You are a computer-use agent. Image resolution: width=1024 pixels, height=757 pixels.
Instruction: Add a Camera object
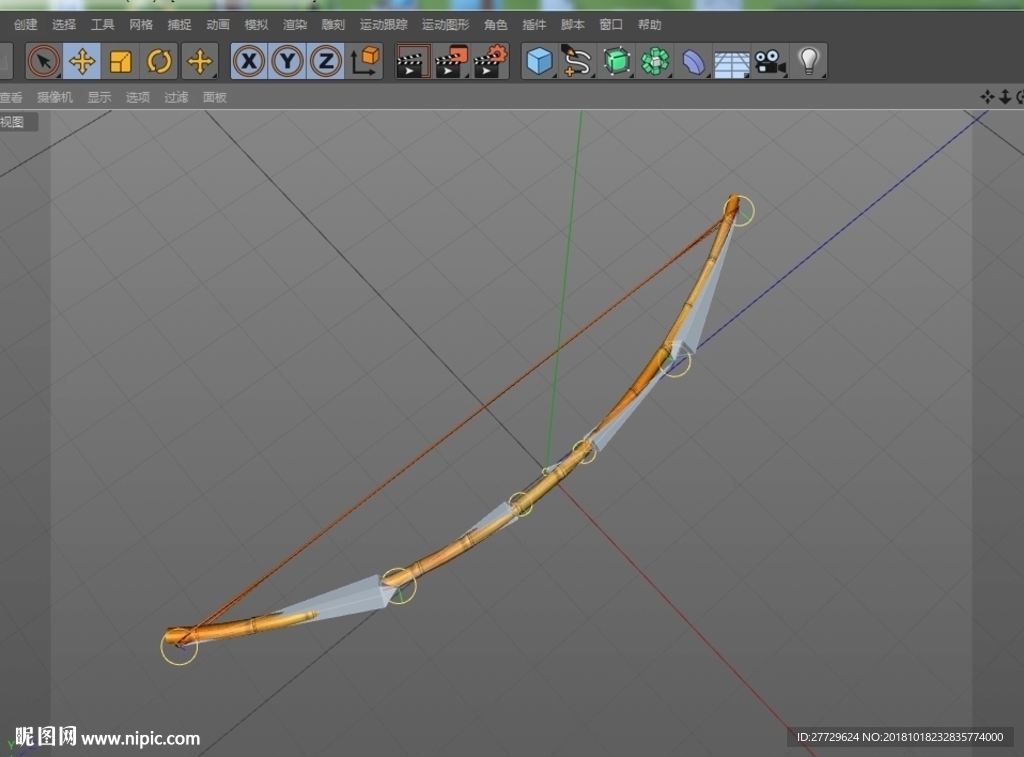(770, 61)
